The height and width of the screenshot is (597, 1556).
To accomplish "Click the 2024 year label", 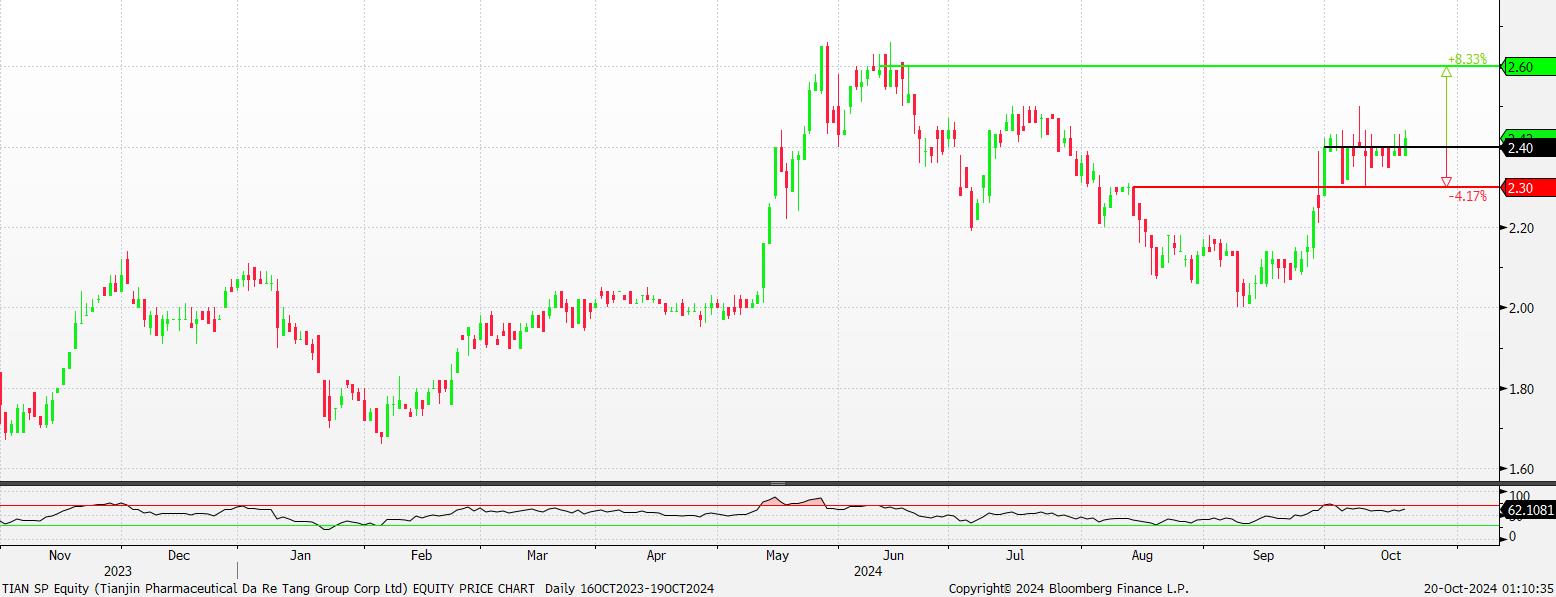I will [x=868, y=571].
